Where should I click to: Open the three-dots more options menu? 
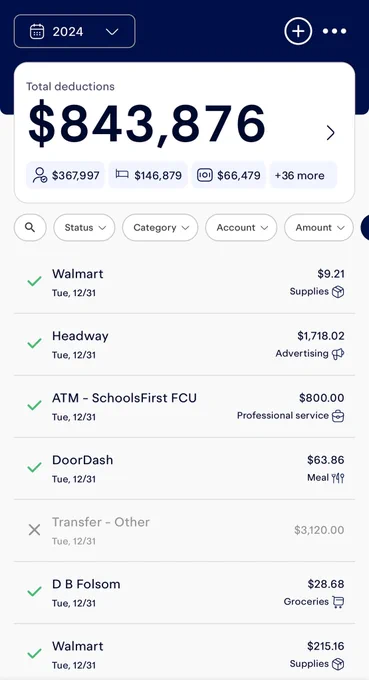tap(334, 31)
